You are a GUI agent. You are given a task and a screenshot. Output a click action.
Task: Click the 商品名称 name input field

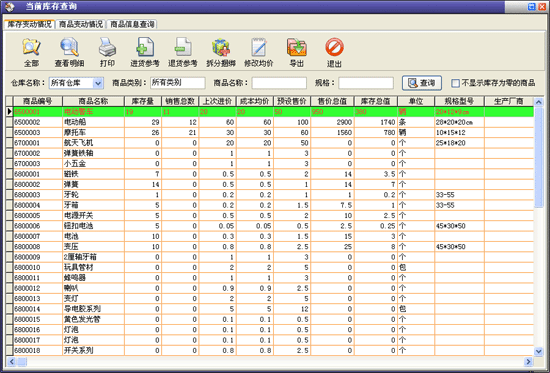click(x=279, y=83)
